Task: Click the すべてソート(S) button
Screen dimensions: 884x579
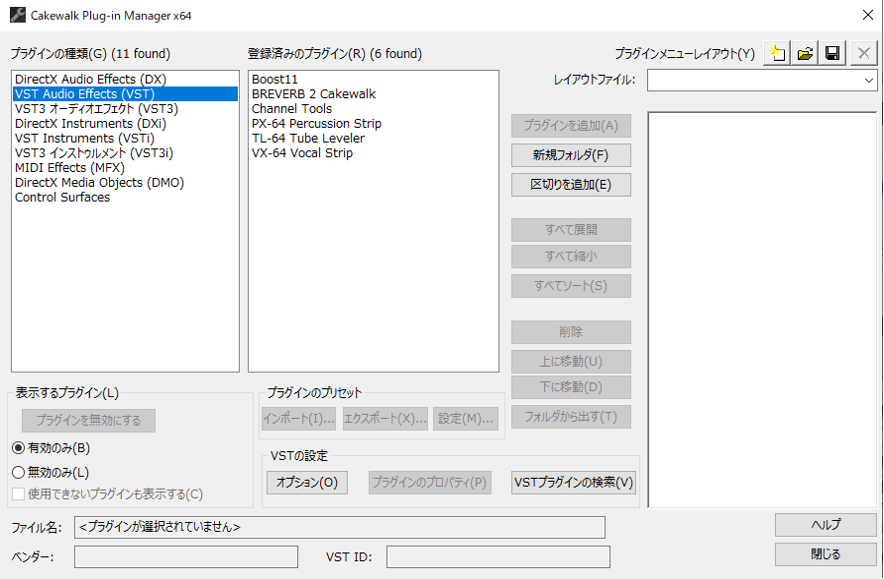Action: 571,286
